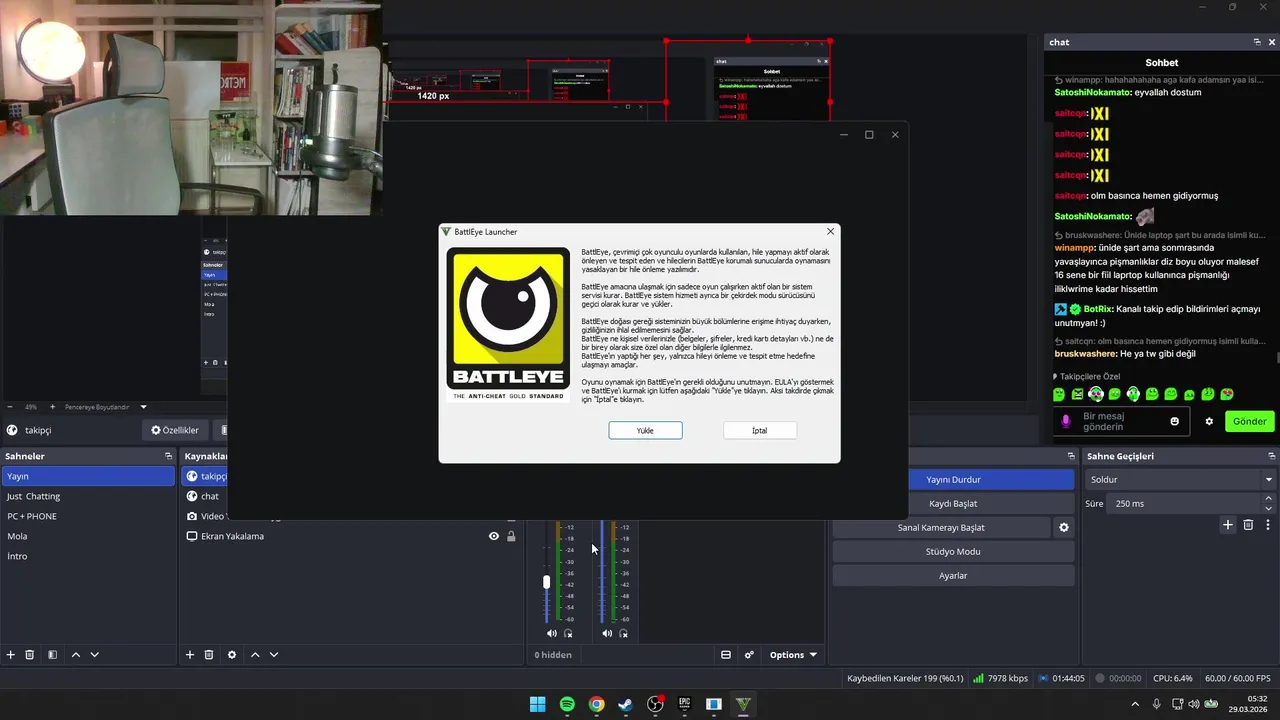Open Özellikler for the takipçi source

click(x=175, y=430)
